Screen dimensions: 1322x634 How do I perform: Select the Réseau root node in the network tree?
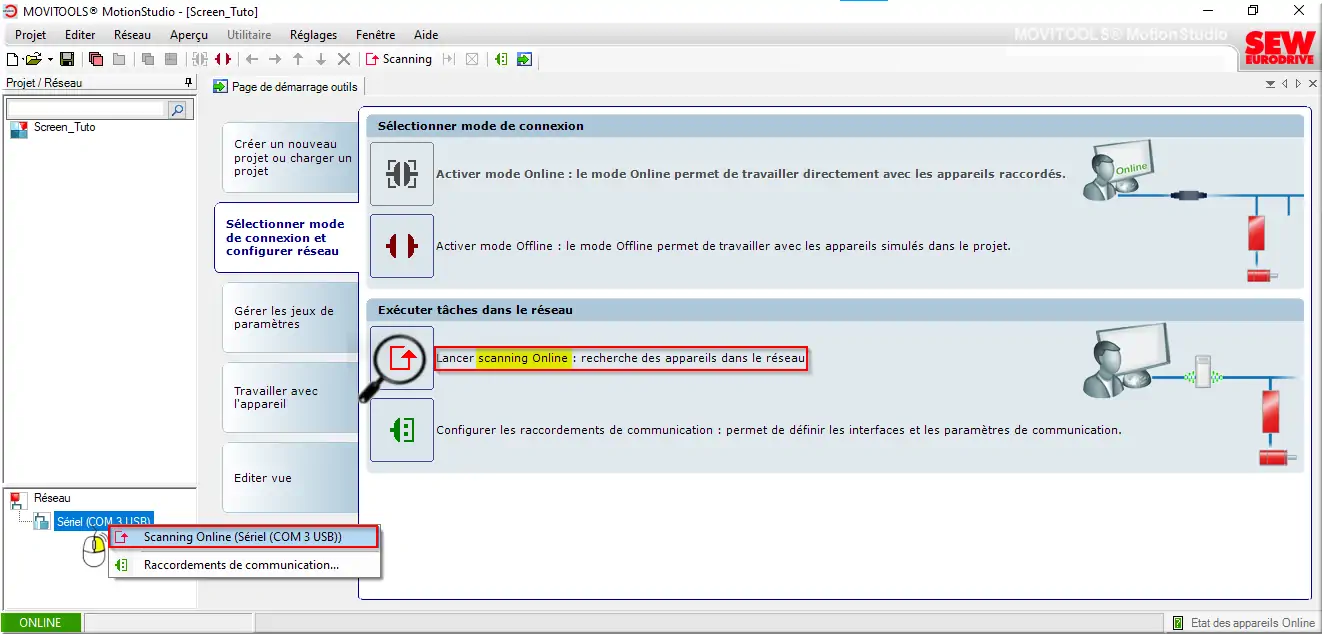click(x=52, y=498)
